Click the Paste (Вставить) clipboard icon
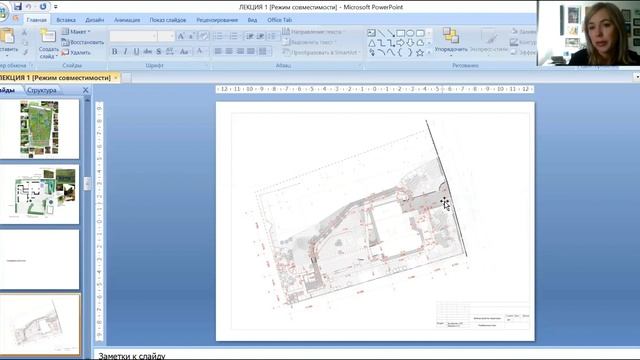This screenshot has height=360, width=640. click(x=7, y=37)
